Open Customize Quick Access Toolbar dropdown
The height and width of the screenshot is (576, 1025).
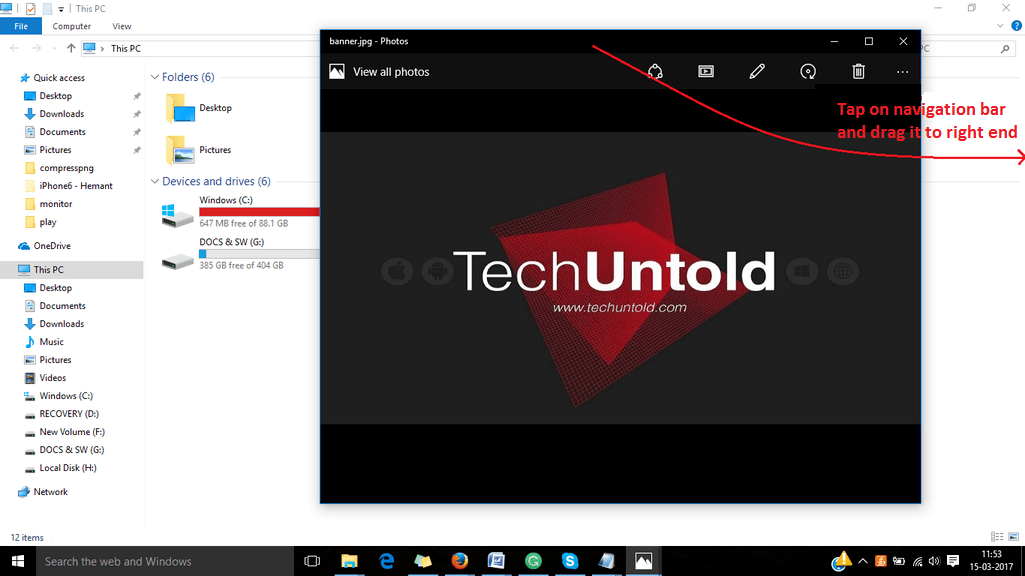pos(61,9)
